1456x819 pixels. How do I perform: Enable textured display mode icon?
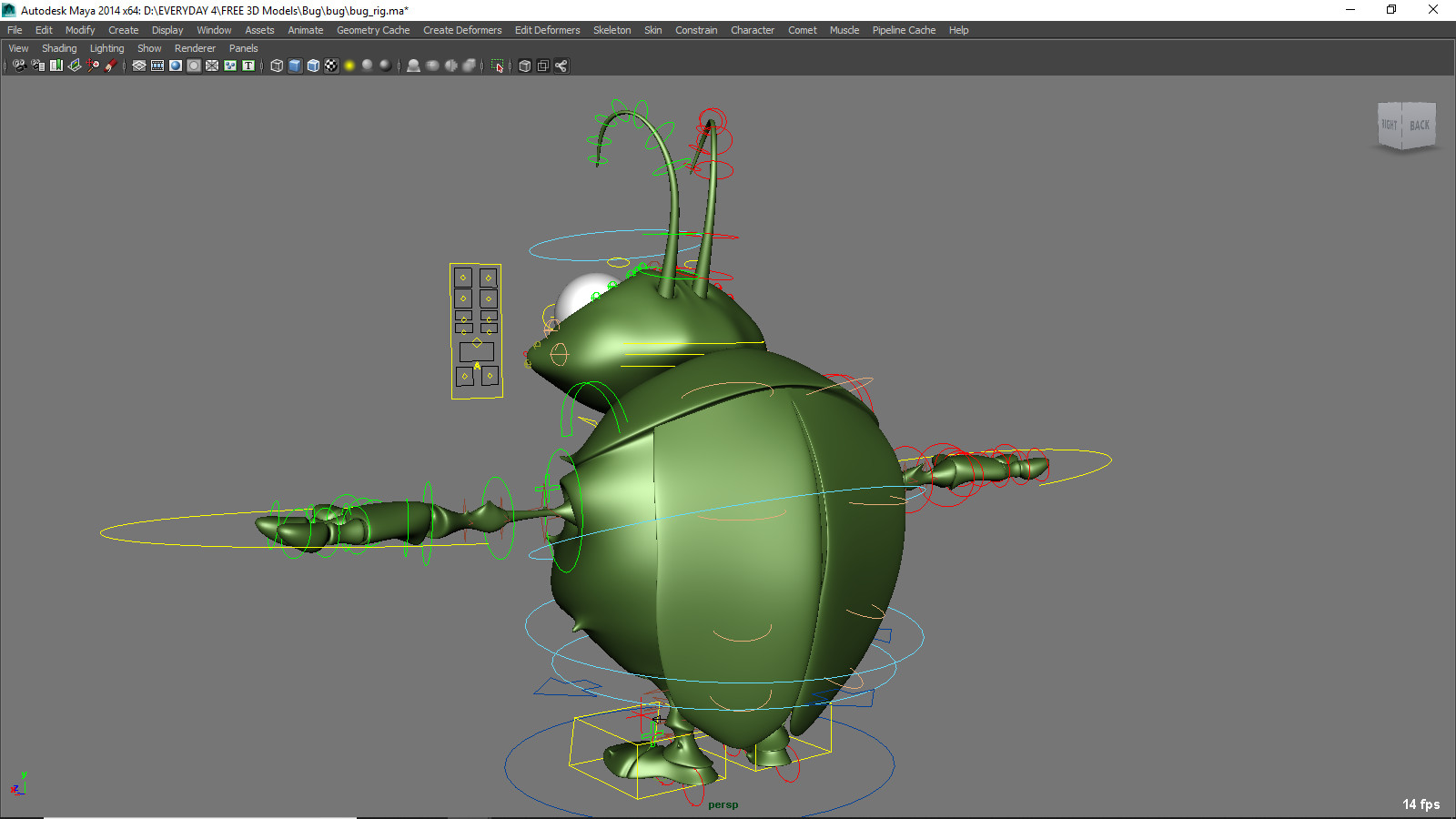312,66
